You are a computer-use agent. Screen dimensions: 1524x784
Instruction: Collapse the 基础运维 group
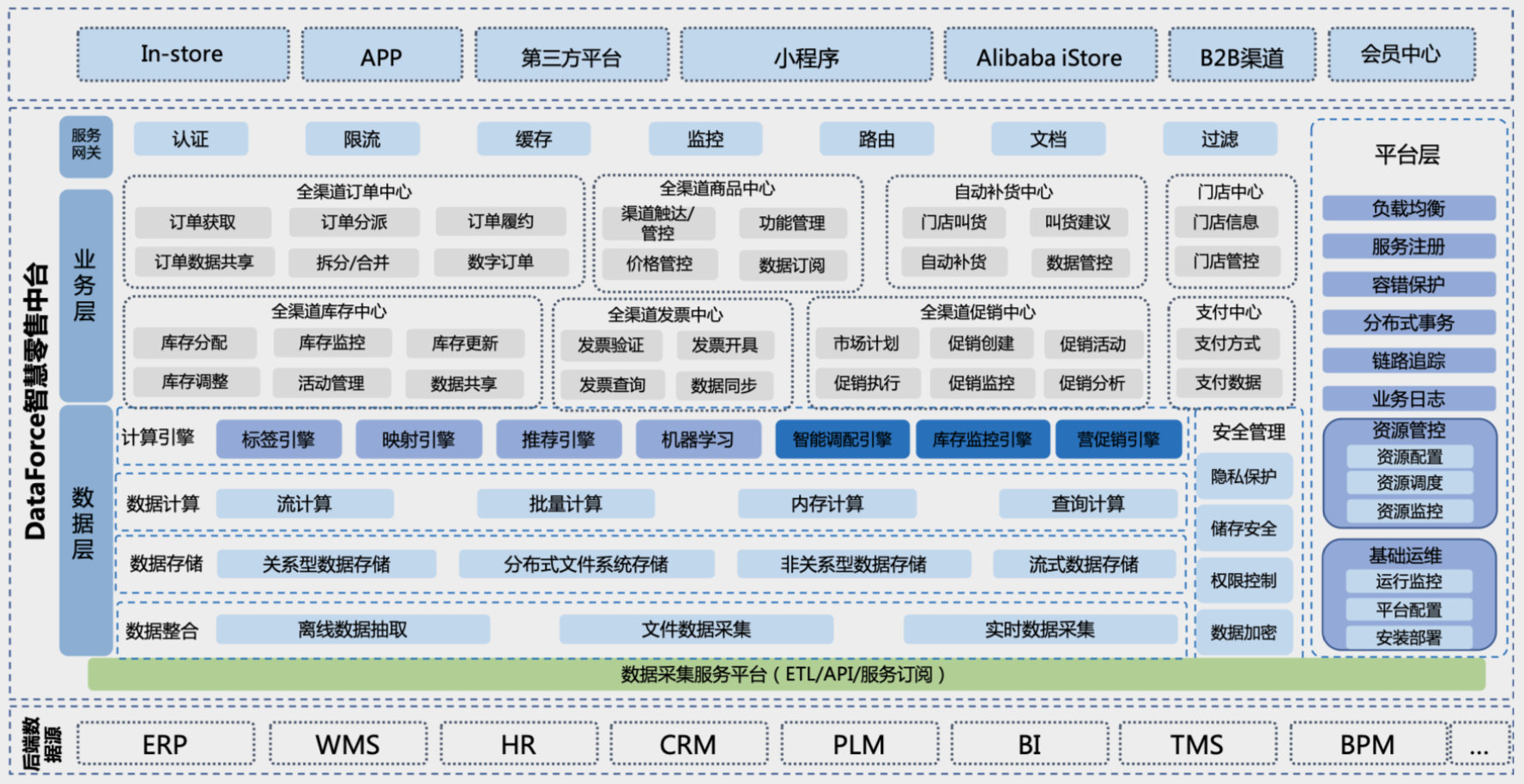click(x=1409, y=555)
